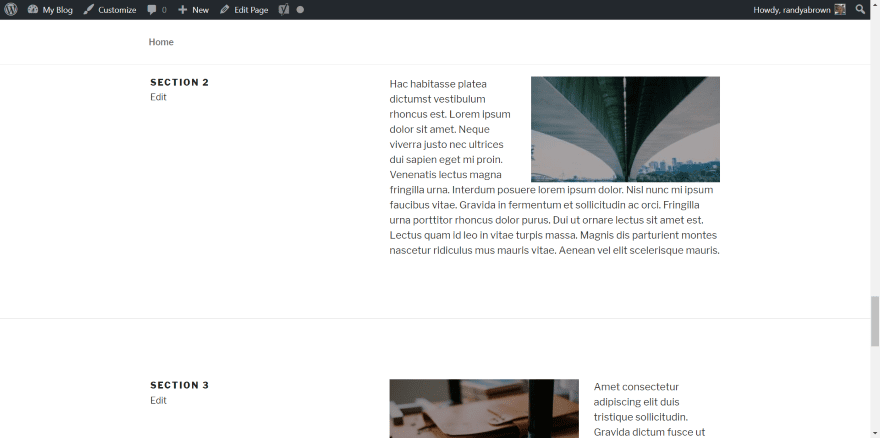The height and width of the screenshot is (438, 880).
Task: Click the WordPress logo icon
Action: pyautogui.click(x=11, y=10)
